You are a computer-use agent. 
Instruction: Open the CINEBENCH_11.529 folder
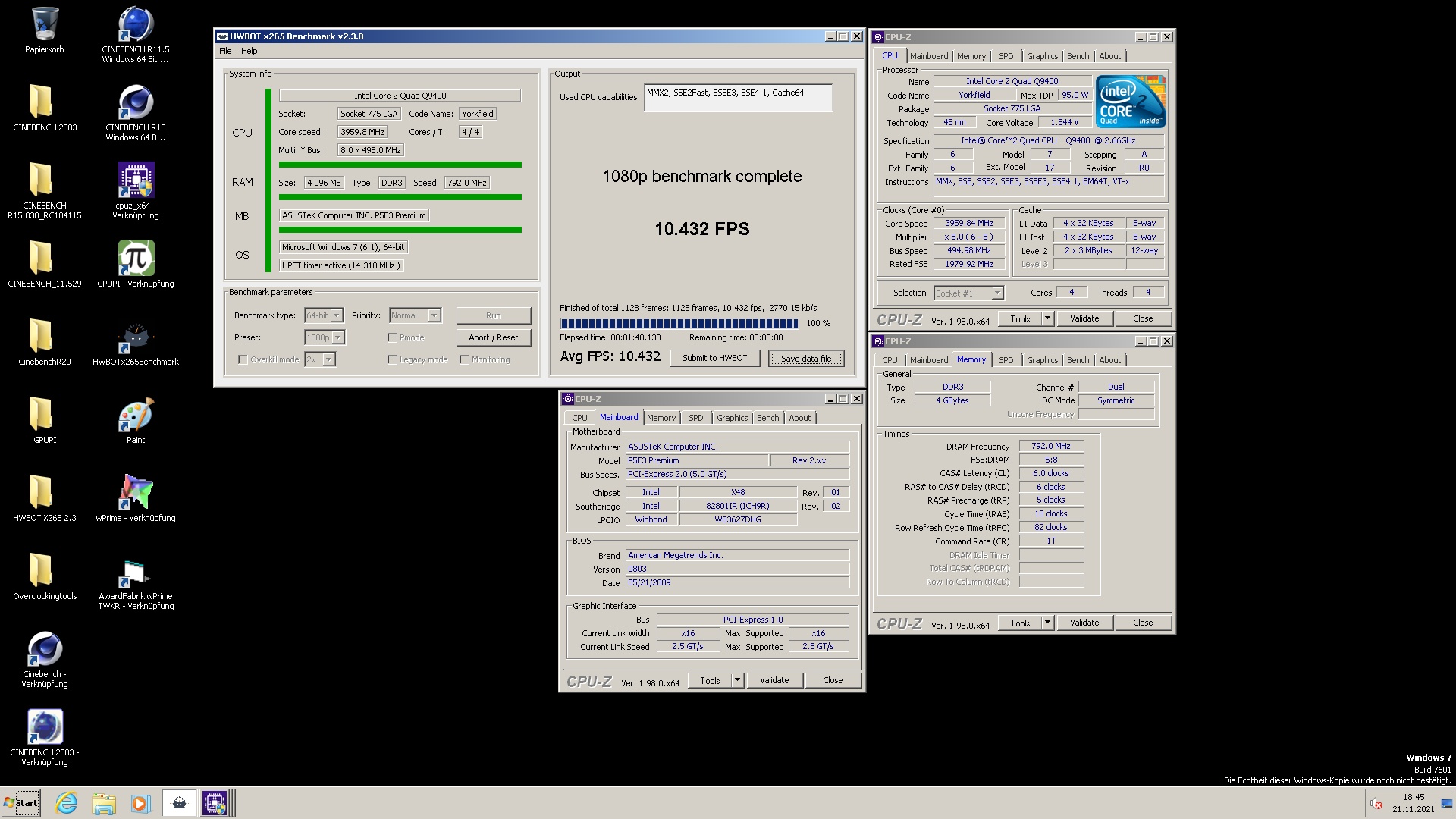[45, 264]
